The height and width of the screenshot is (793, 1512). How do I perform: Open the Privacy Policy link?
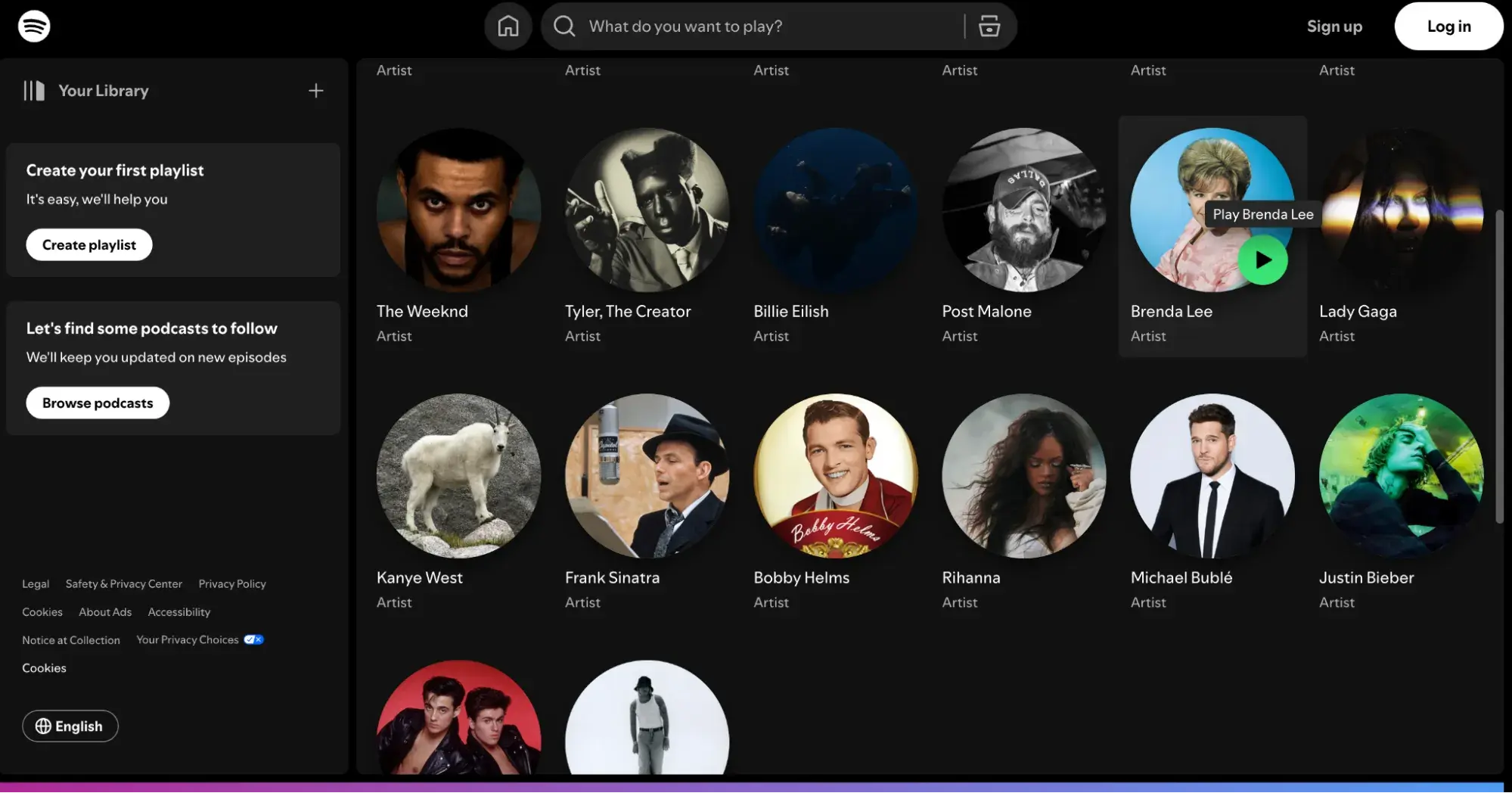click(x=232, y=584)
